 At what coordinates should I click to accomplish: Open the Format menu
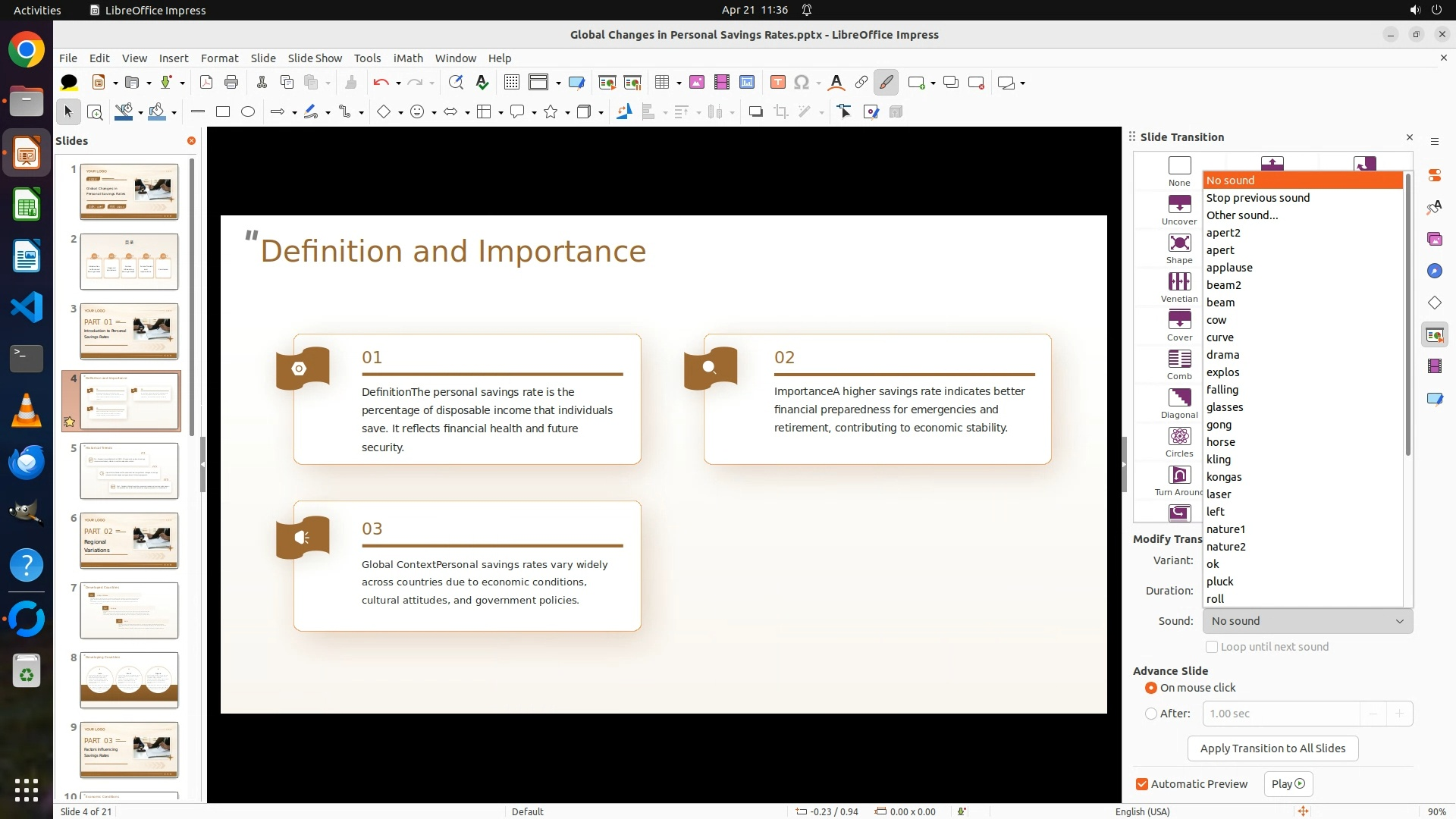(219, 58)
